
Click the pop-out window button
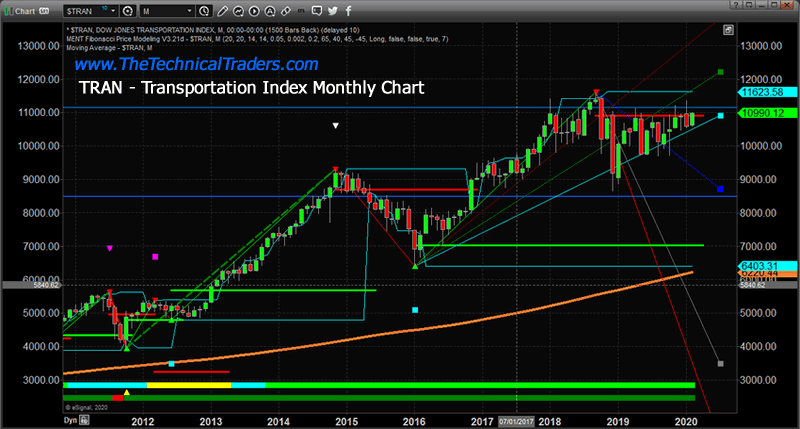pos(748,5)
